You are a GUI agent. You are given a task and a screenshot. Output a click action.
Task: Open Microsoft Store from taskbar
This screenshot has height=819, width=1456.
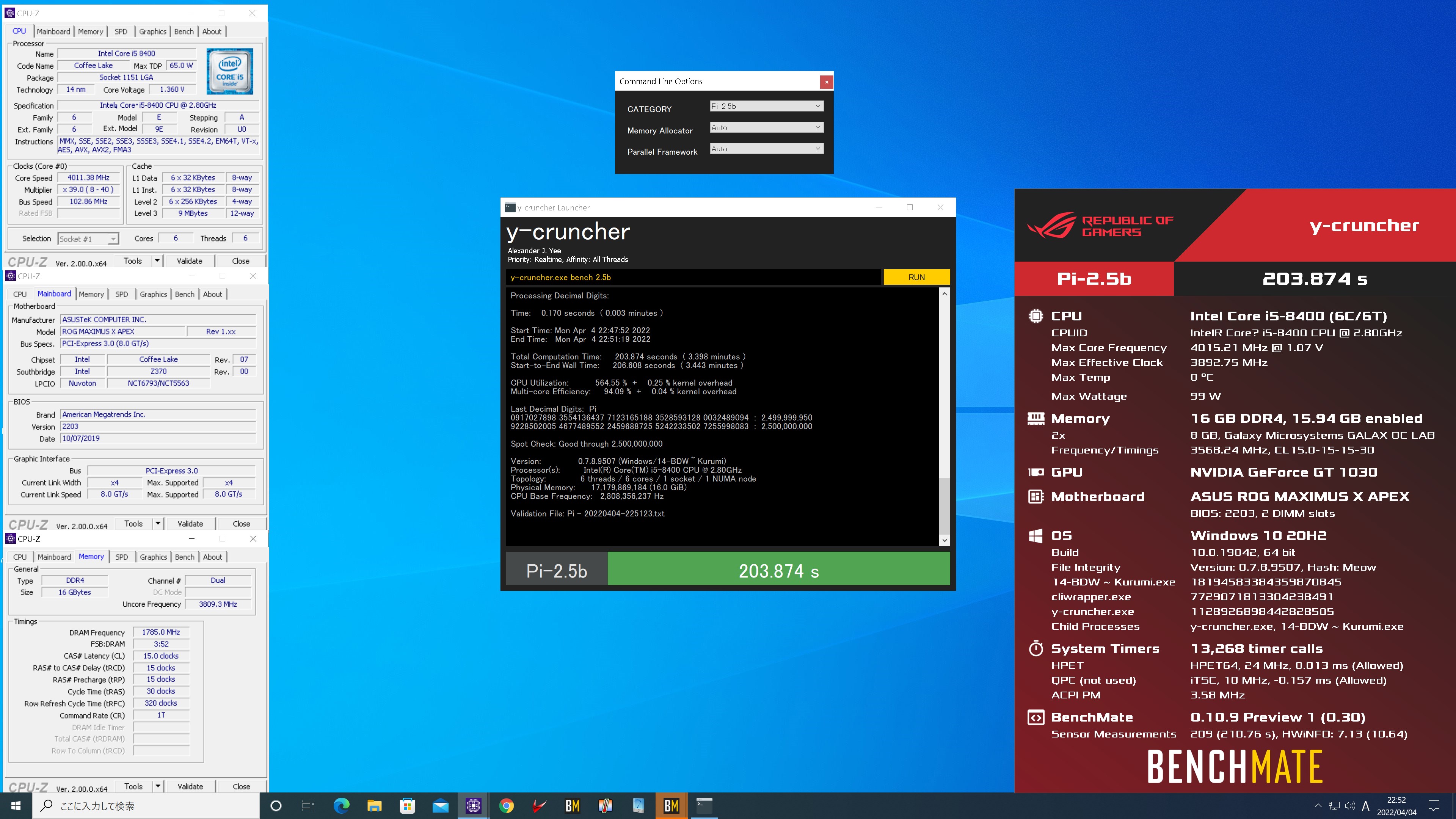(x=407, y=805)
